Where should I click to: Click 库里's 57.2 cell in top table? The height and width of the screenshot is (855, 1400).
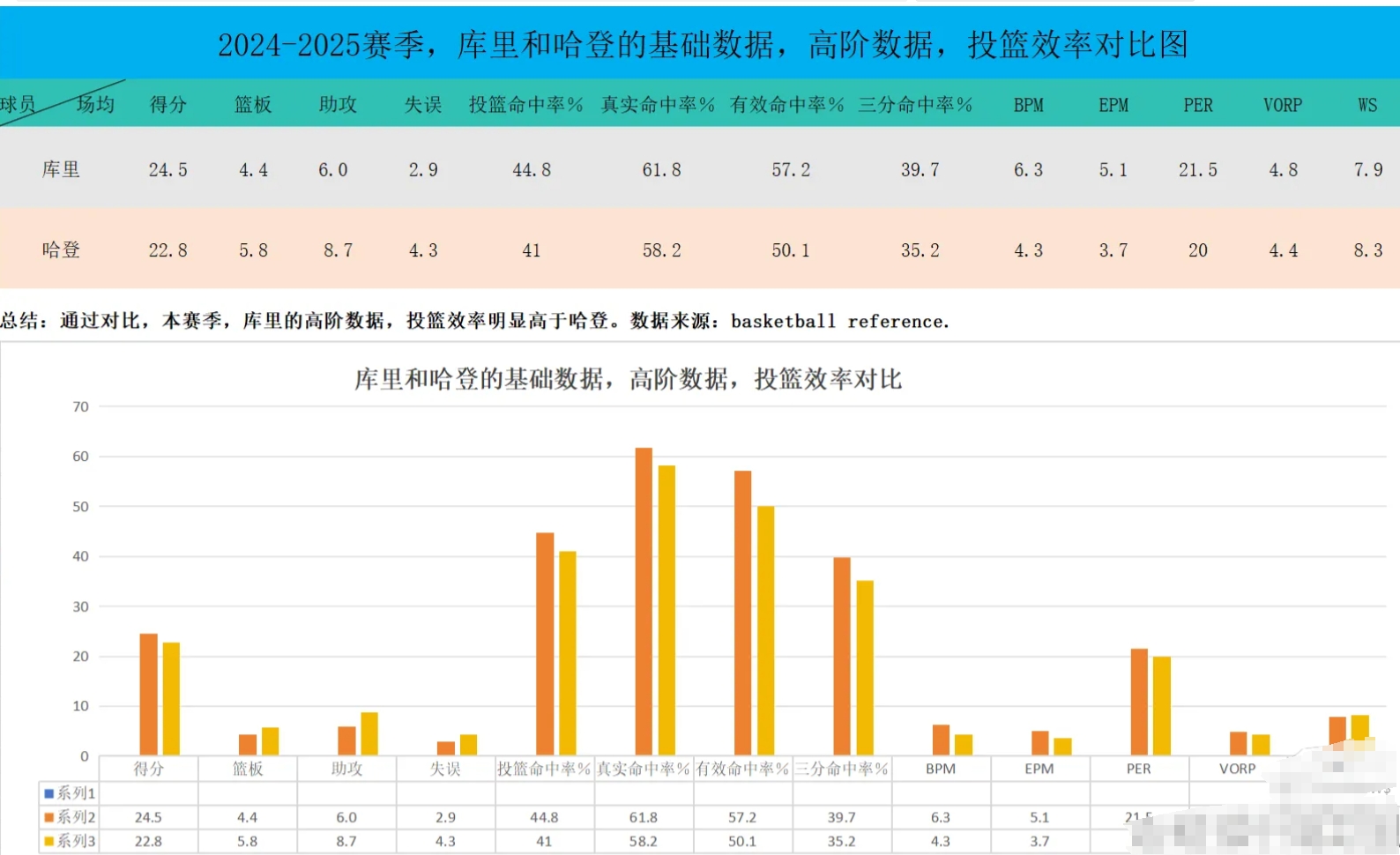click(x=791, y=170)
